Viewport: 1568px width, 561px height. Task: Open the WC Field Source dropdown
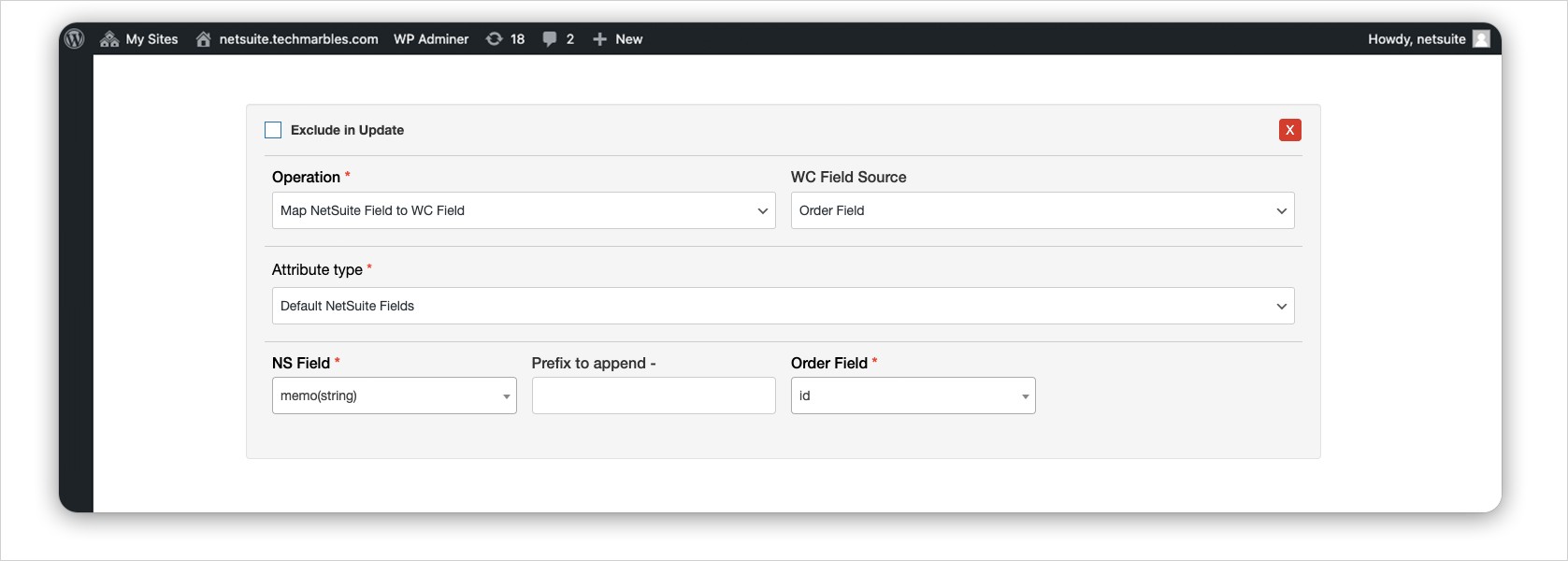pos(1043,210)
